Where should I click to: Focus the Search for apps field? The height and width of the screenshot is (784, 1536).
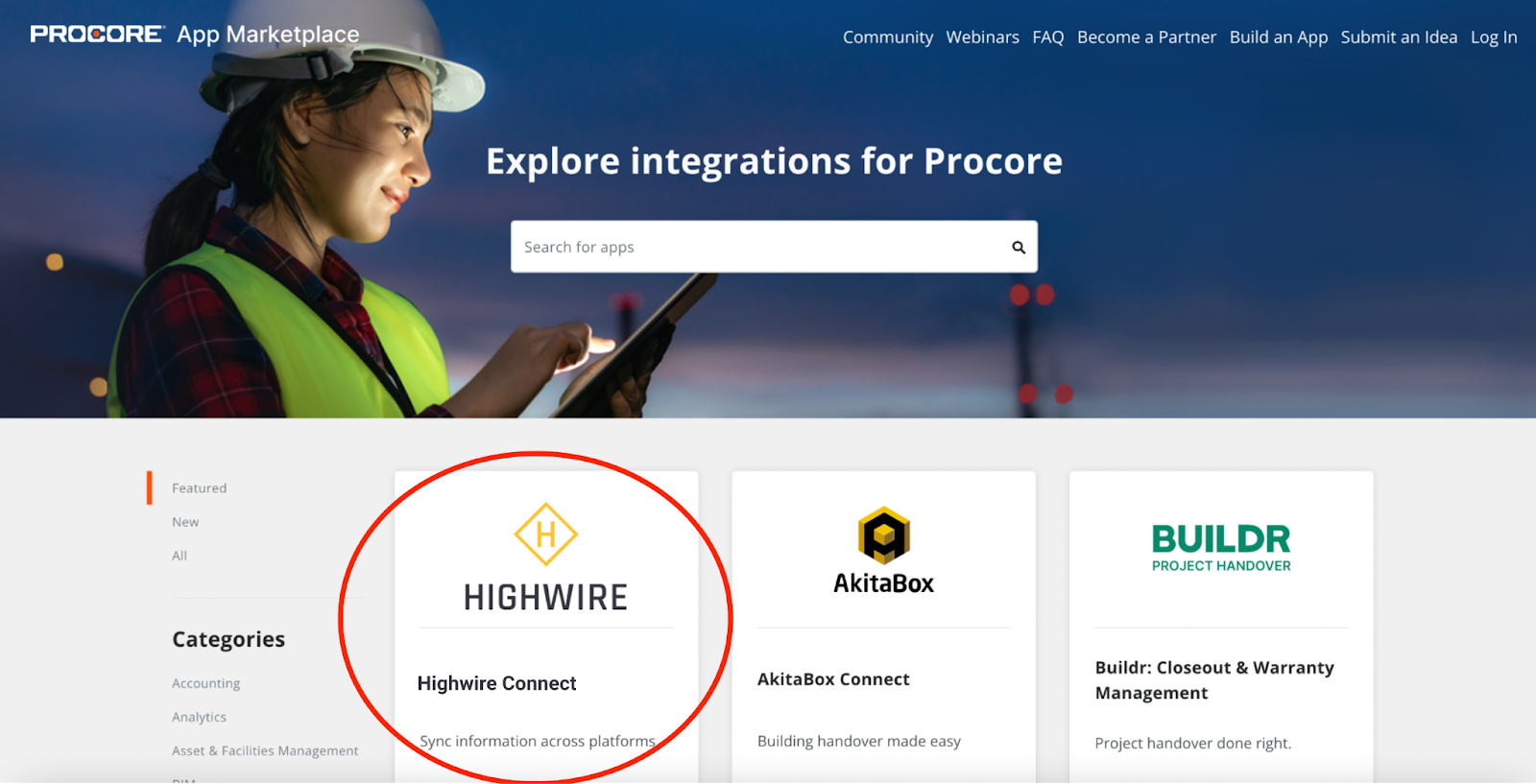point(774,247)
